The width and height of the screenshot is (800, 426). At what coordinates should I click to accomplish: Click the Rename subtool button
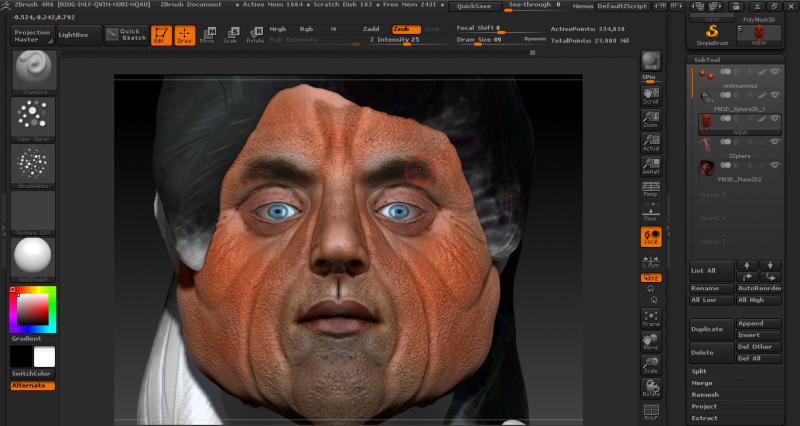711,288
